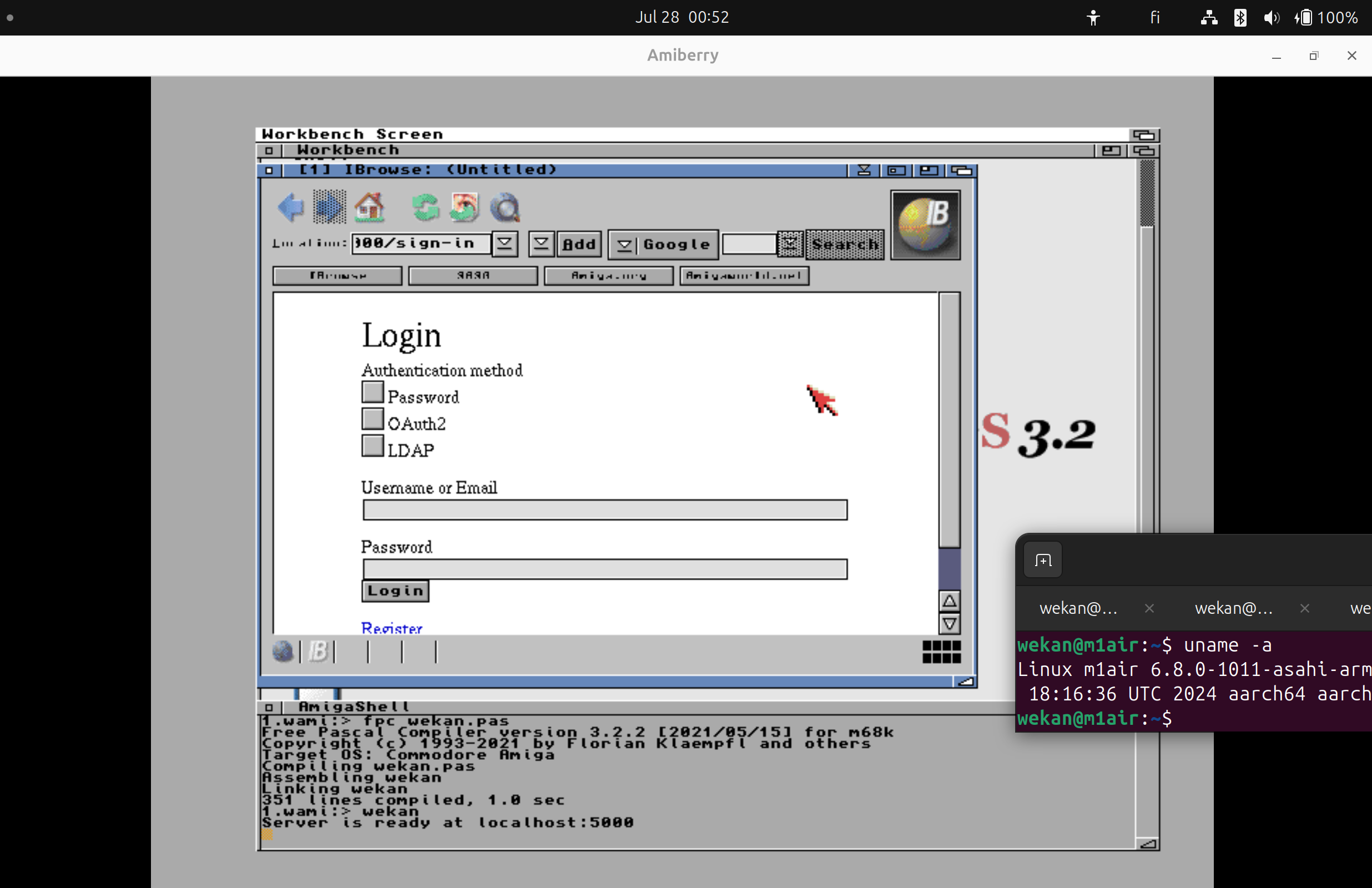1372x888 pixels.
Task: Click the IBrowse back navigation arrow
Action: [290, 207]
